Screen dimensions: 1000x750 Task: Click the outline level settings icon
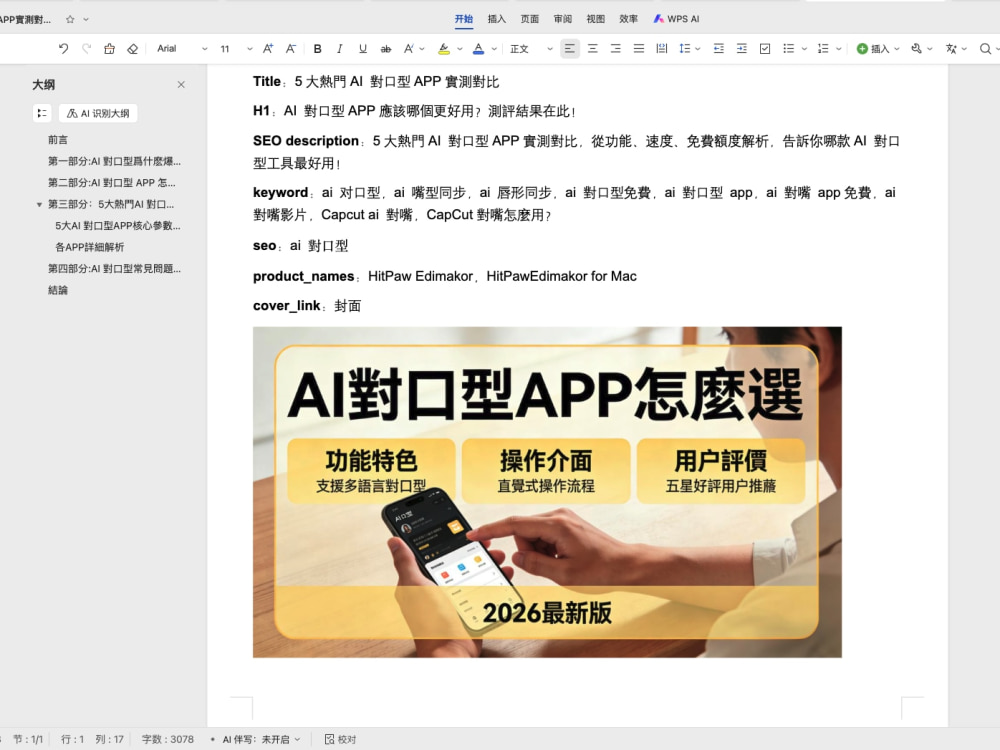click(x=41, y=113)
